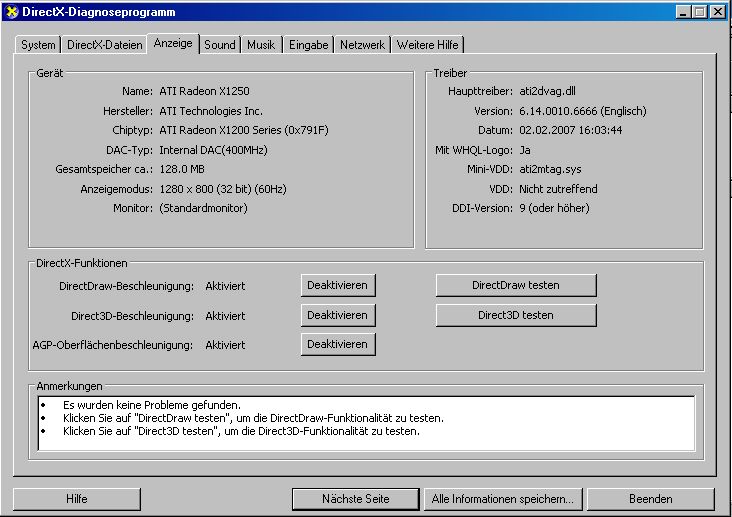The image size is (732, 517).
Task: Click 'Internal DAC(400MHz)' value
Action: (x=213, y=150)
